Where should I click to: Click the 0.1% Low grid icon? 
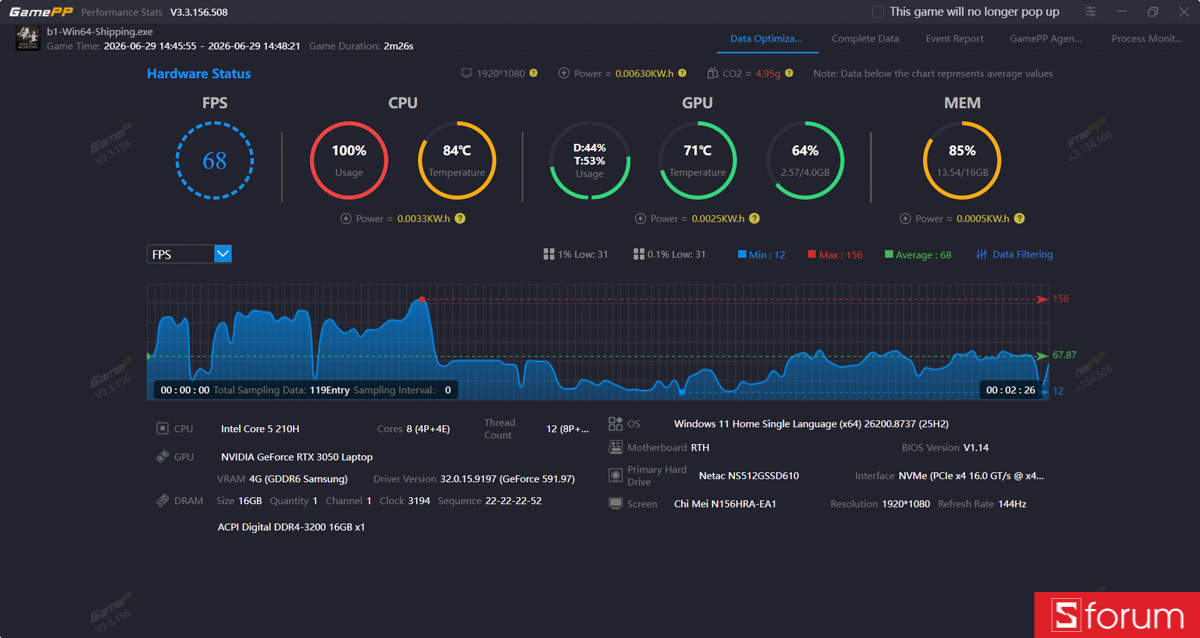[639, 255]
